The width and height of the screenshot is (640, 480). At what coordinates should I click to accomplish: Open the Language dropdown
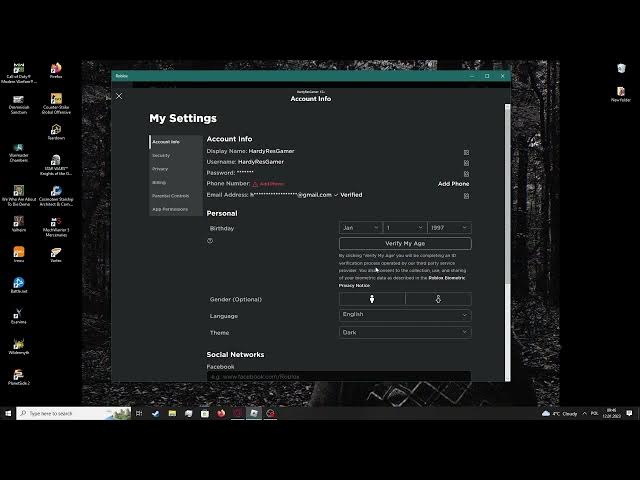click(405, 315)
